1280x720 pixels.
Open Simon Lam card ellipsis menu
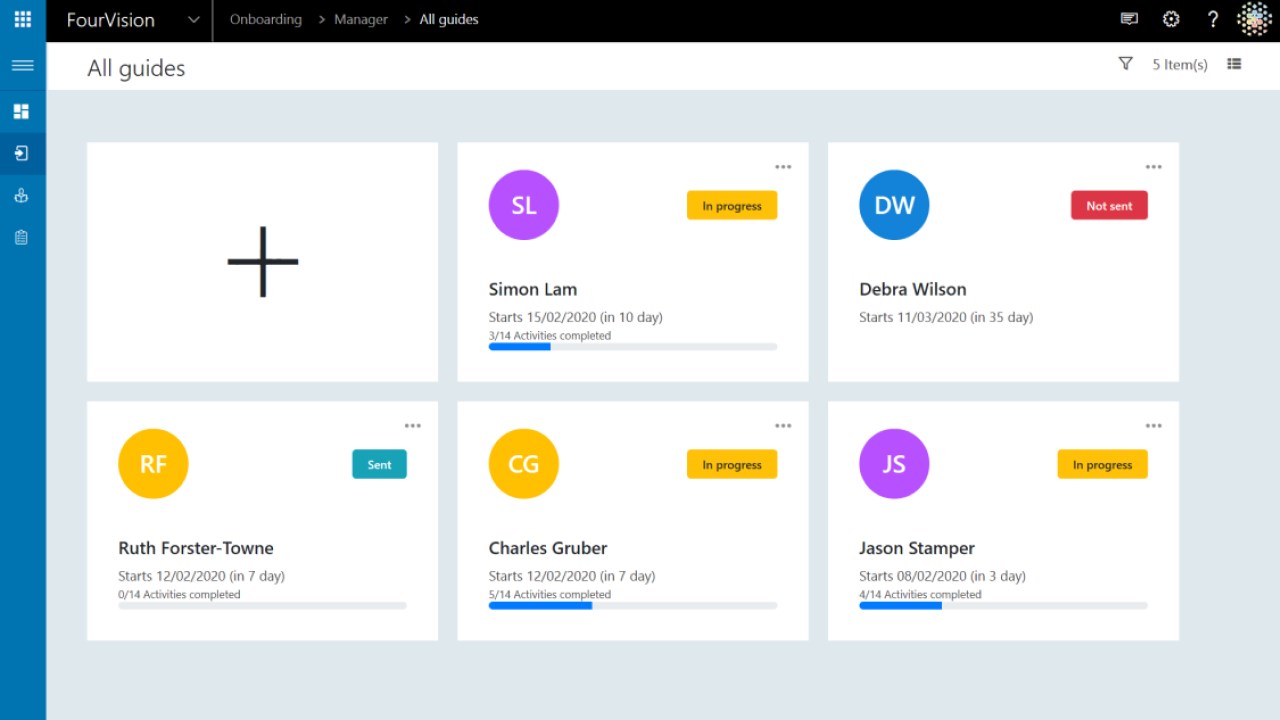pyautogui.click(x=783, y=167)
